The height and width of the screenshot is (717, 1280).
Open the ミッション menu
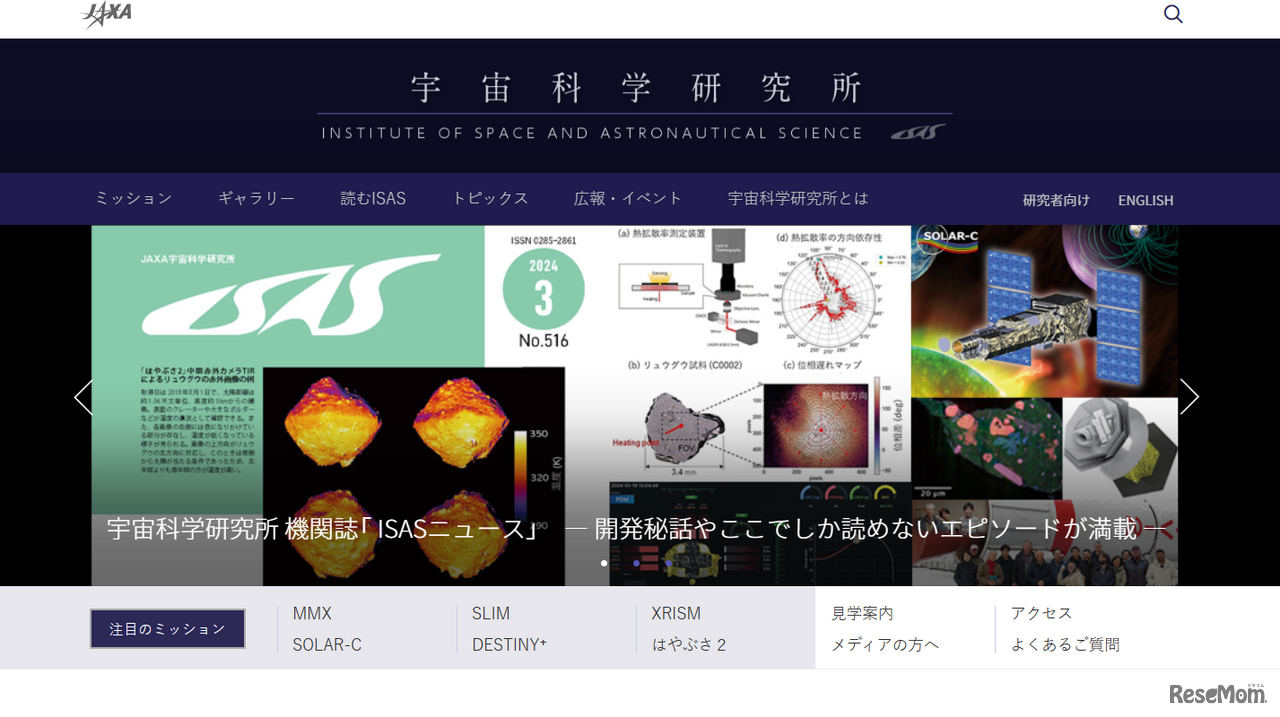134,198
